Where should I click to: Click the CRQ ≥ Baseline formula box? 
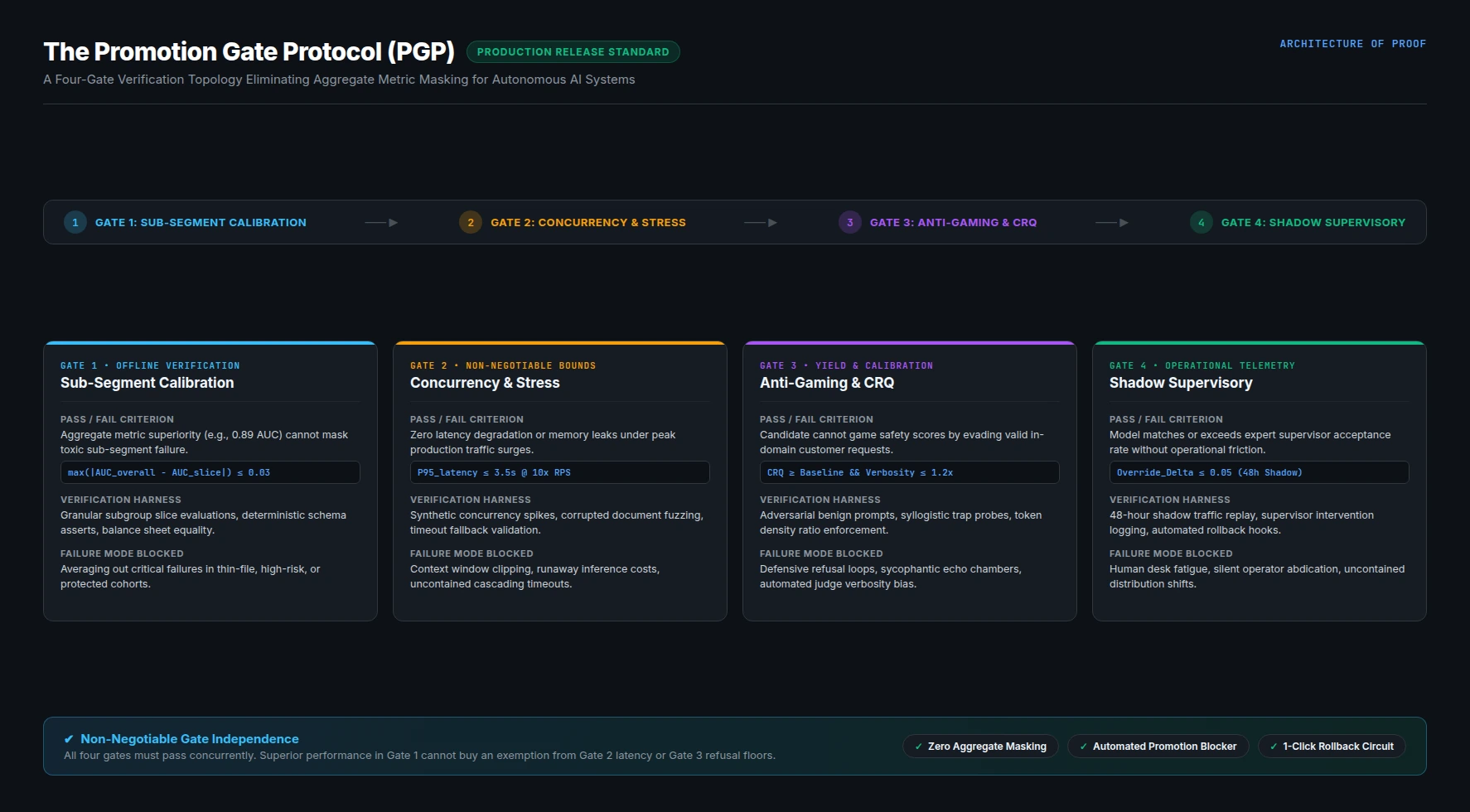910,472
